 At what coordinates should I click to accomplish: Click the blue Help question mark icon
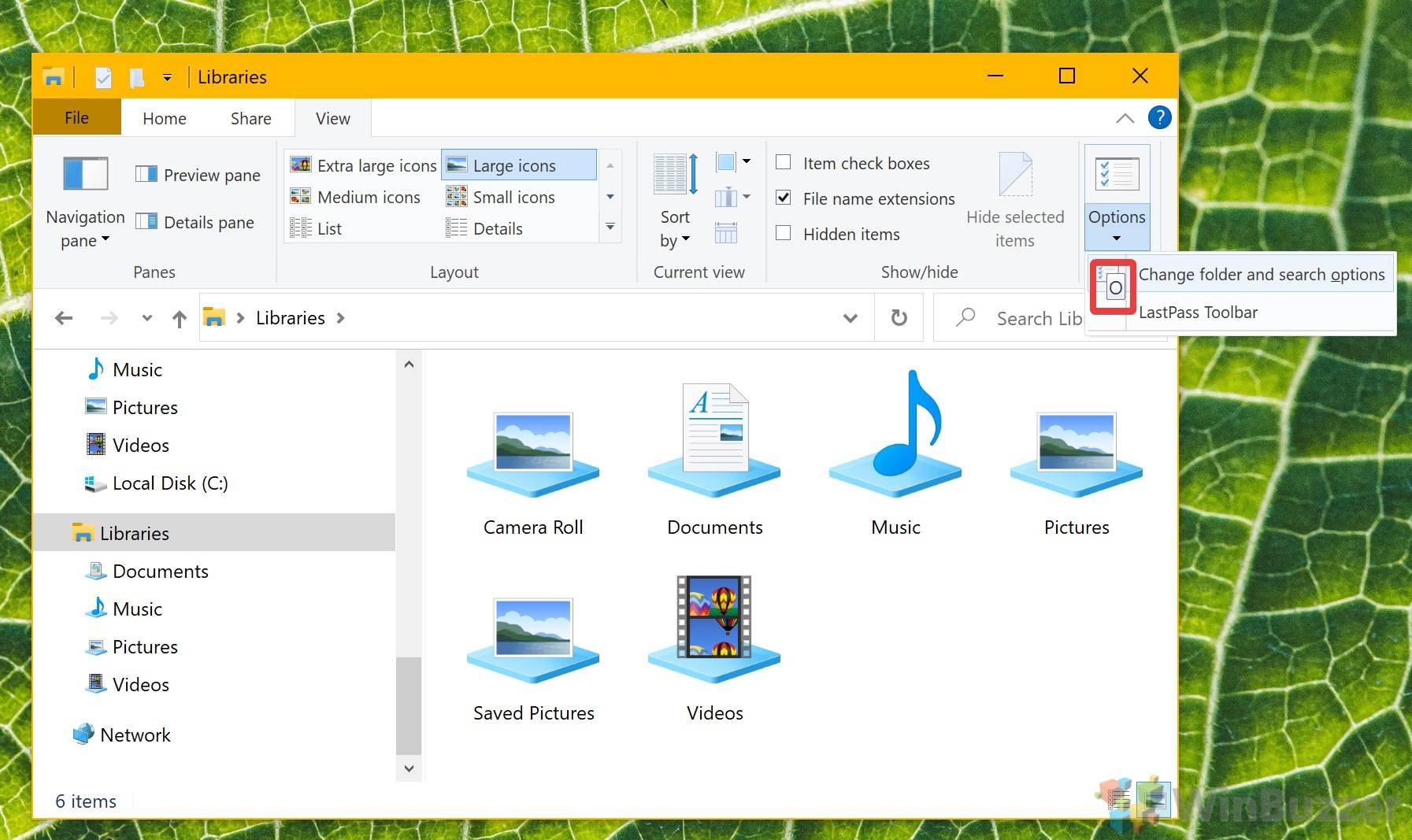point(1159,118)
